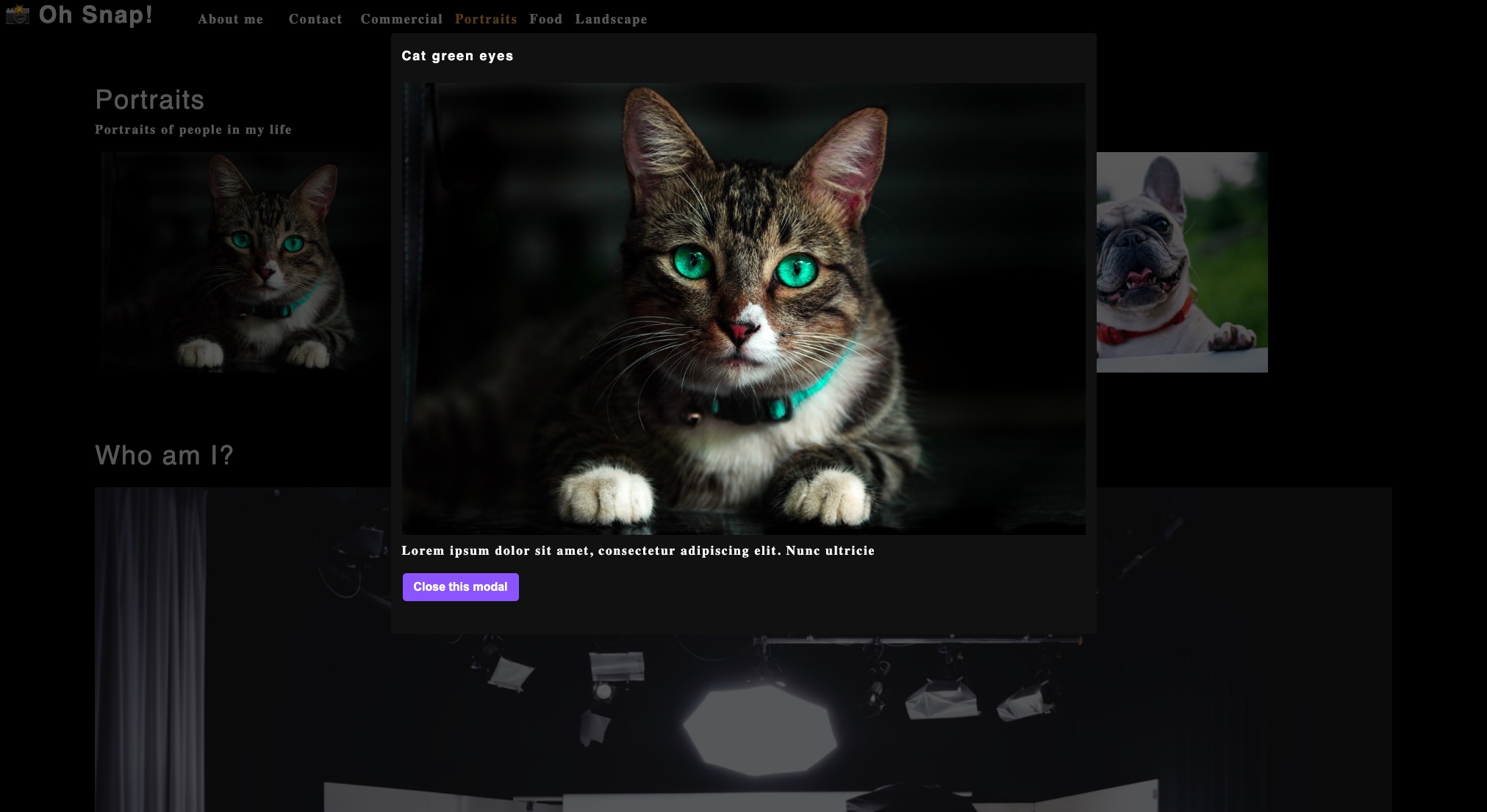Click the Cat green eyes modal title

click(457, 57)
